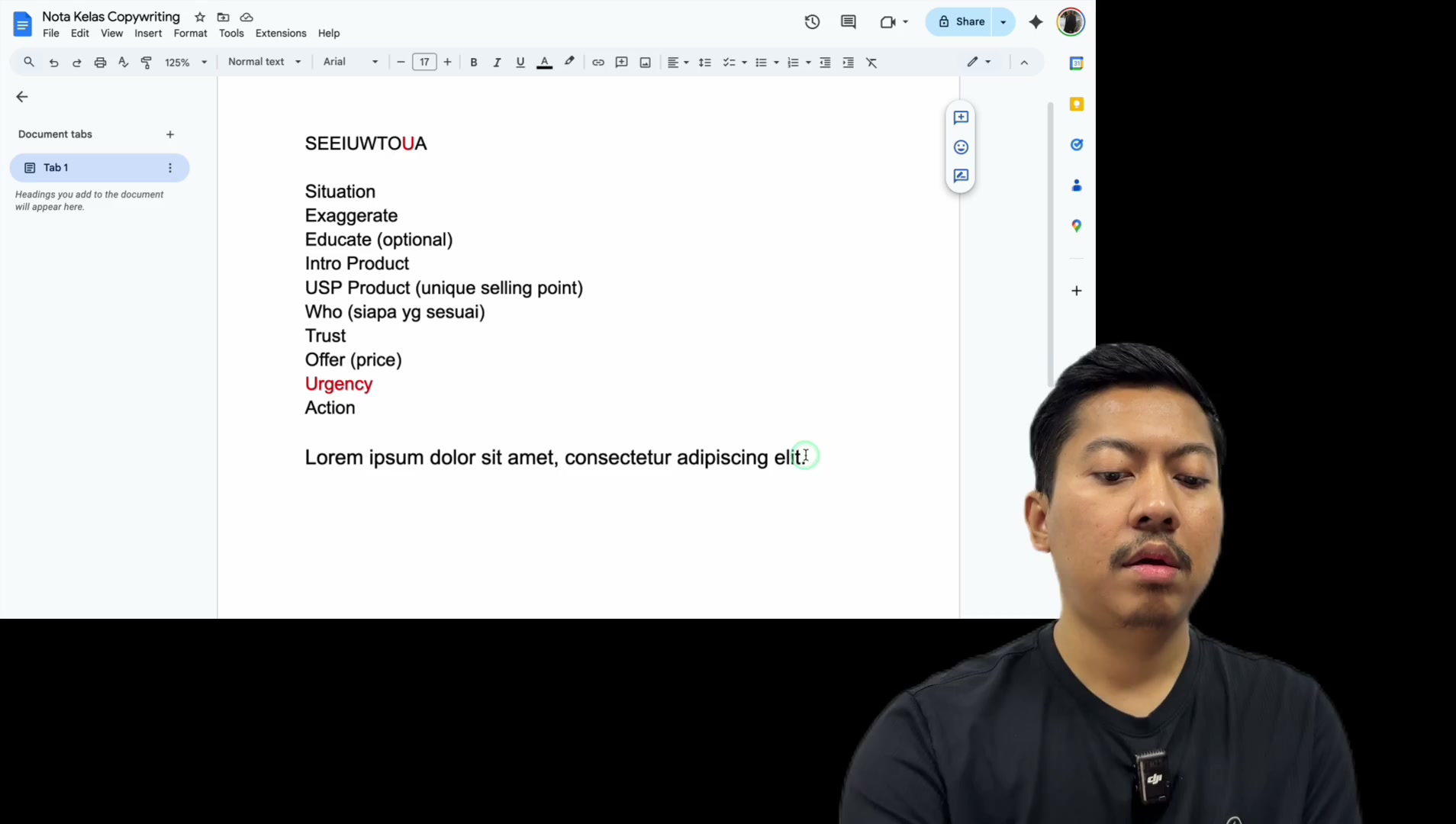Open the View menu

(111, 34)
